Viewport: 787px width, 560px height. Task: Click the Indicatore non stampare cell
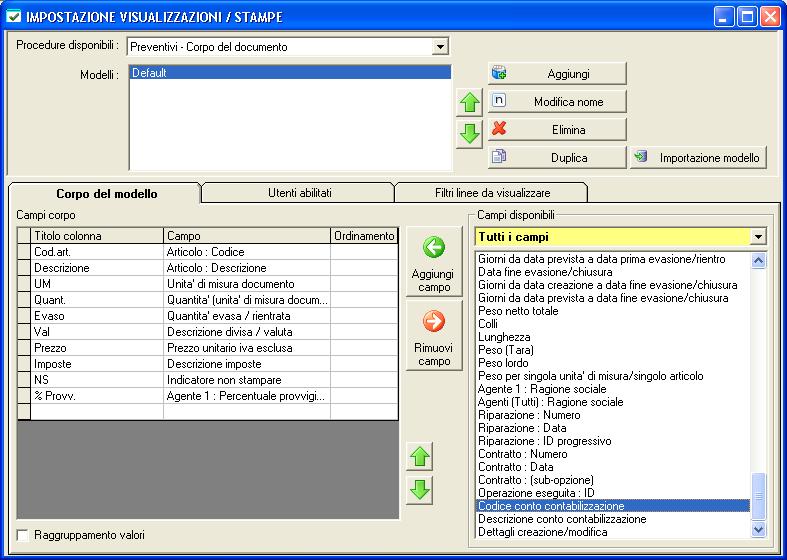(247, 380)
